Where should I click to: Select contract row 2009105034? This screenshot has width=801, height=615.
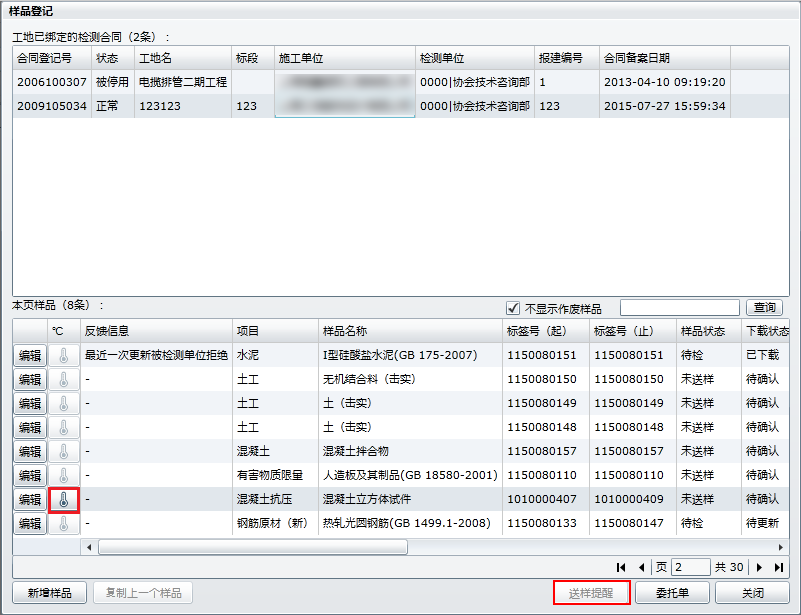(x=51, y=106)
